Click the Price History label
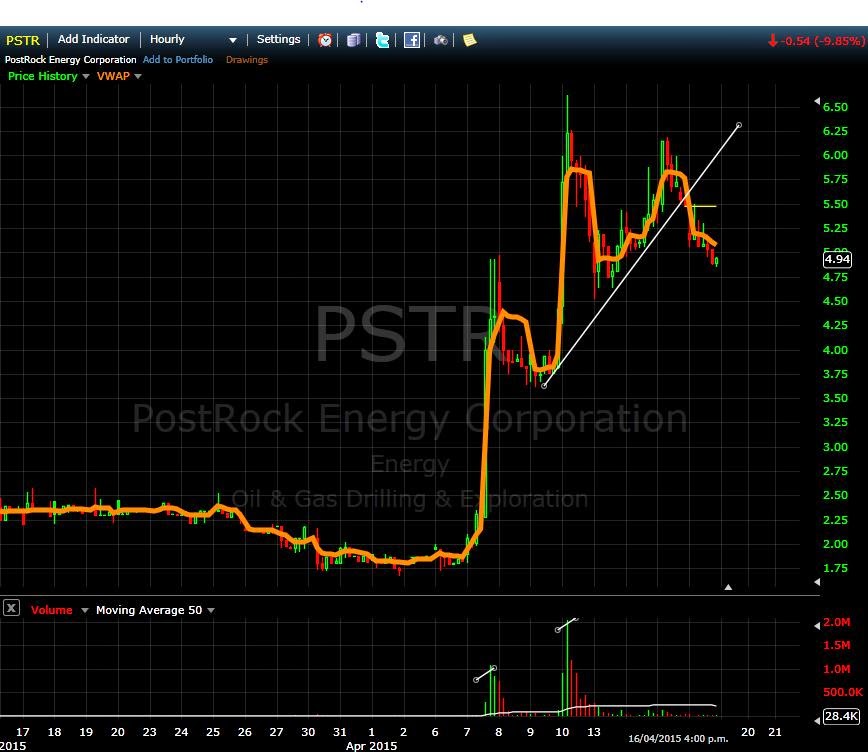This screenshot has height=752, width=868. point(43,76)
